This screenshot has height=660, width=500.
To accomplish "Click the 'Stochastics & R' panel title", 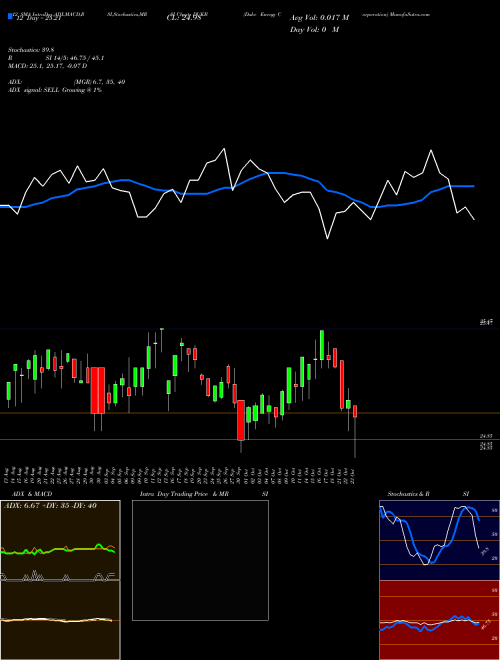I will click(408, 494).
